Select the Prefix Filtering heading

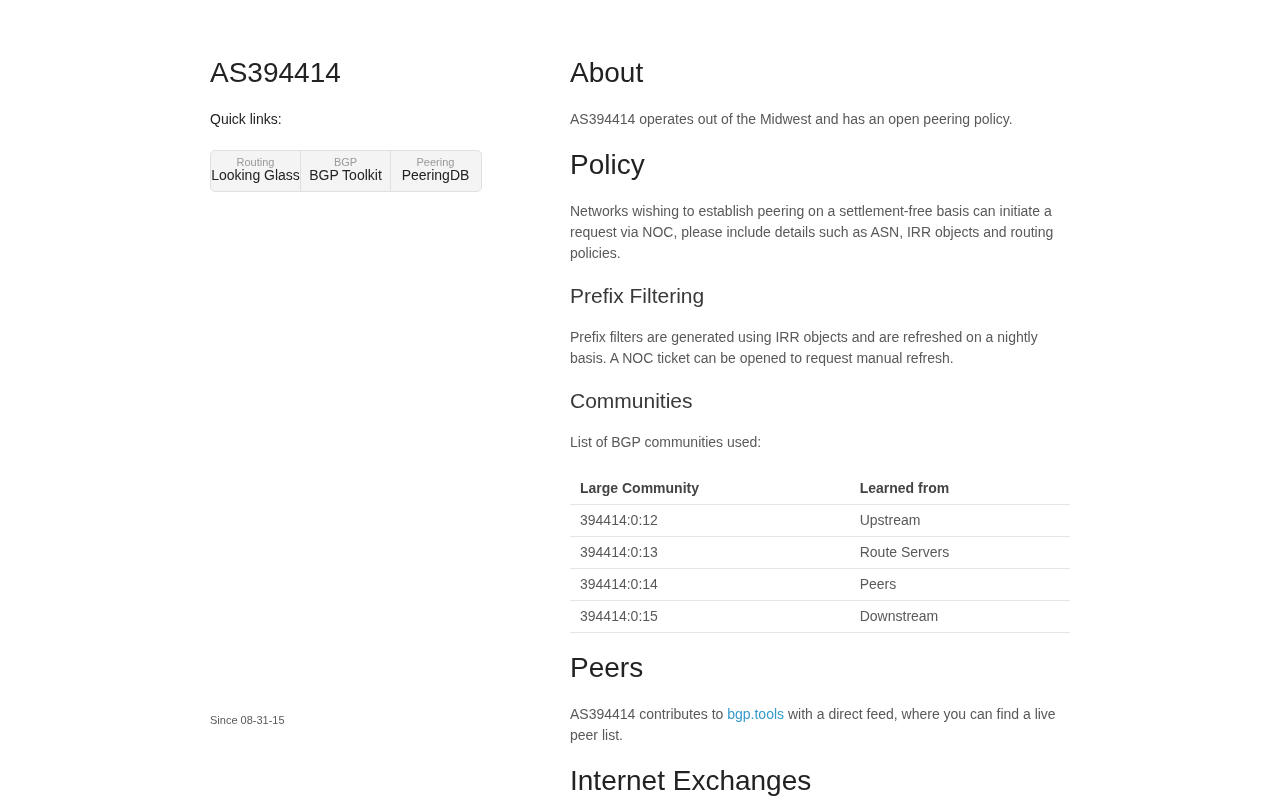637,296
